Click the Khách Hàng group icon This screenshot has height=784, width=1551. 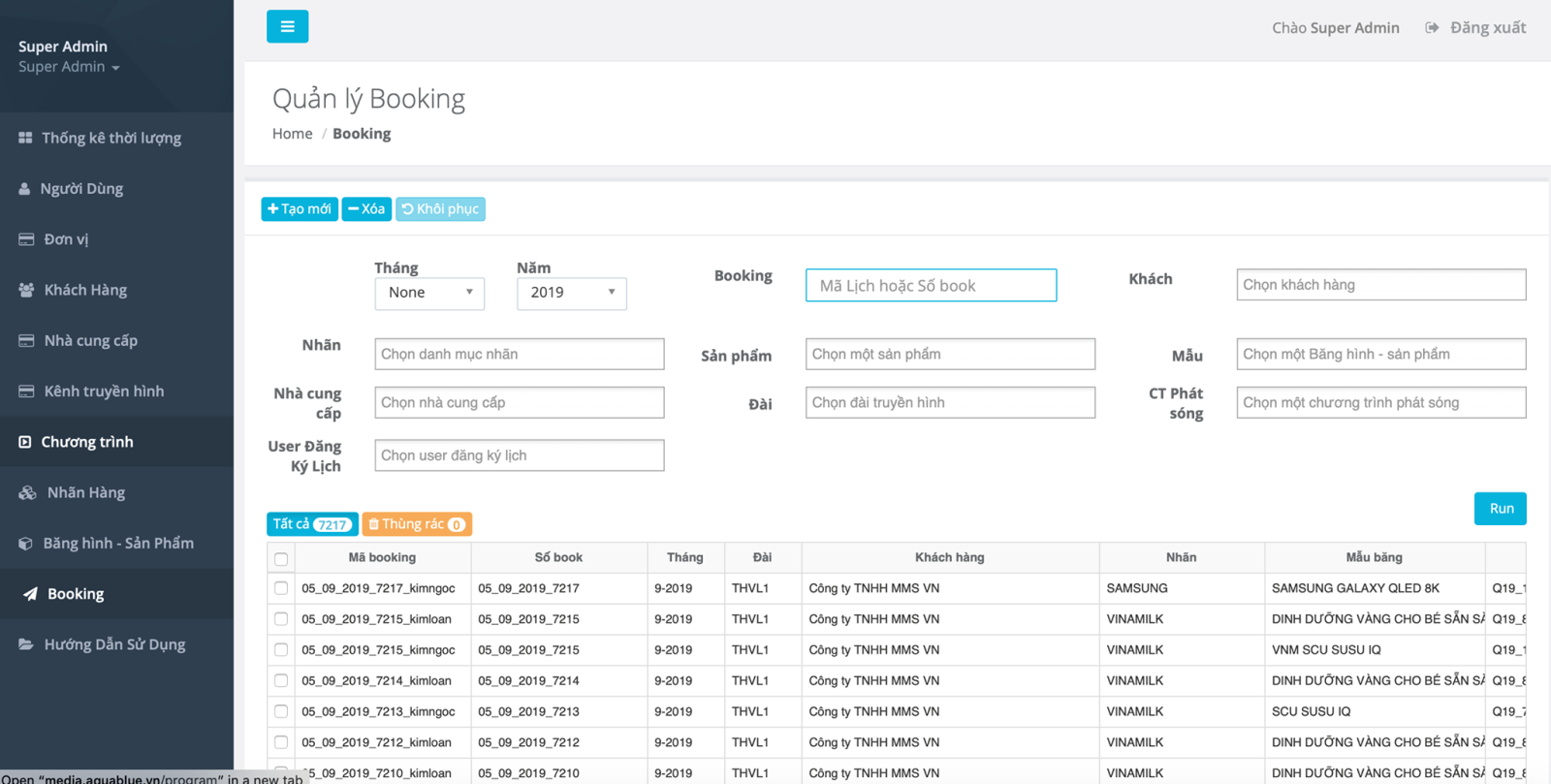(26, 290)
